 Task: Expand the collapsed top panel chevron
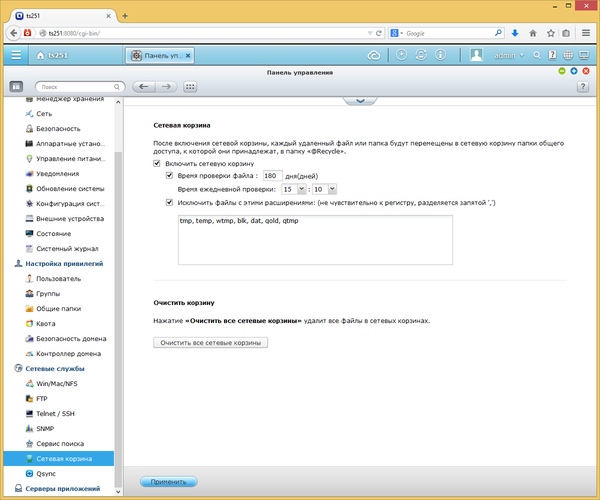360,101
